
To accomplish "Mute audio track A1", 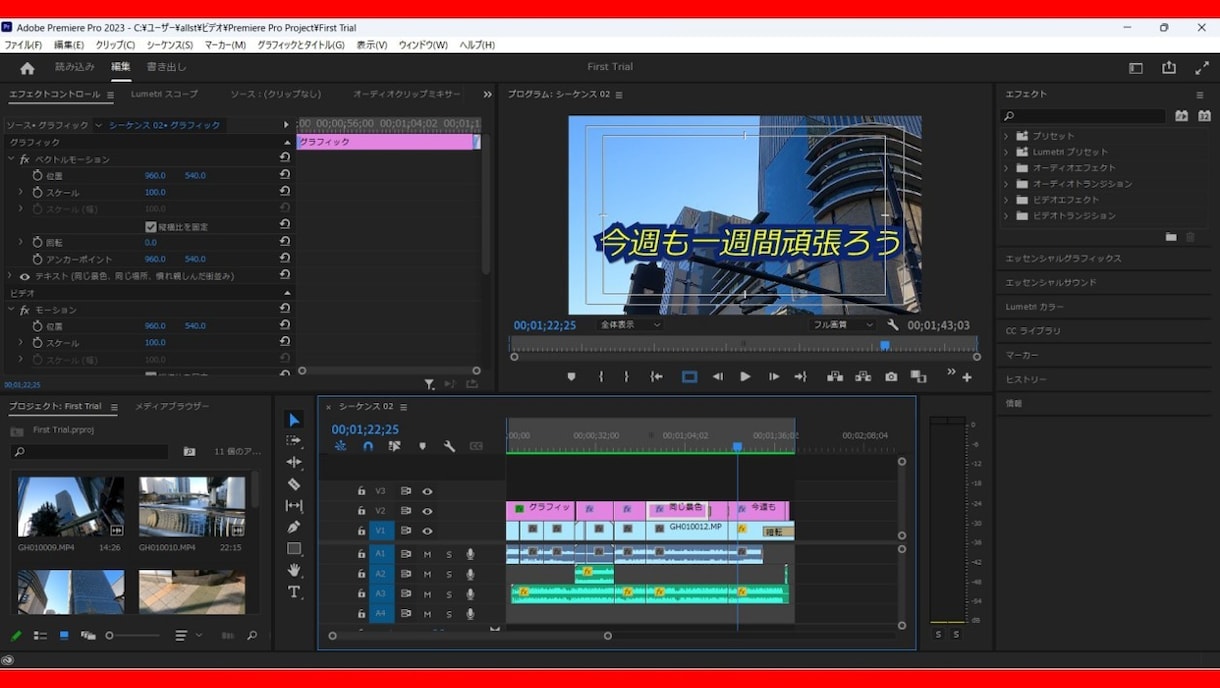I will [427, 554].
